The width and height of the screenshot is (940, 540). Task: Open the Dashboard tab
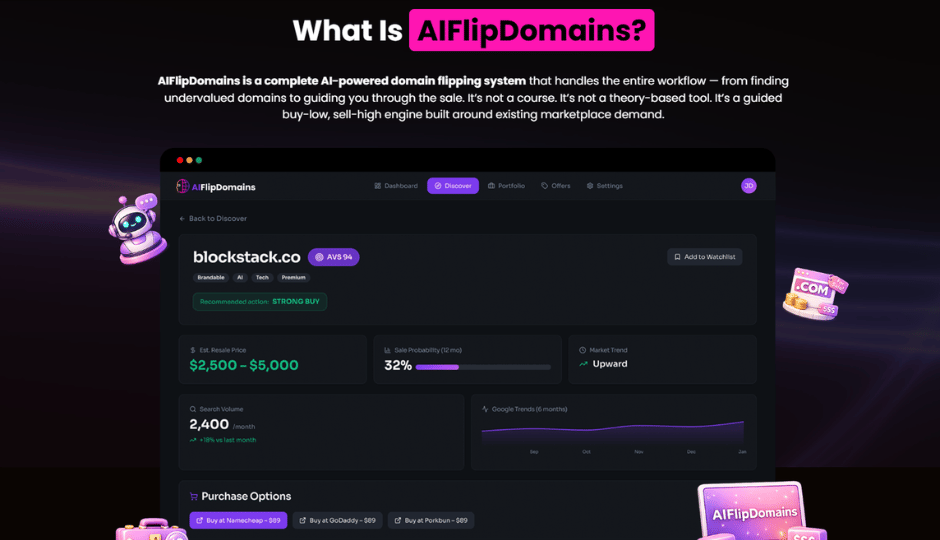tap(396, 186)
